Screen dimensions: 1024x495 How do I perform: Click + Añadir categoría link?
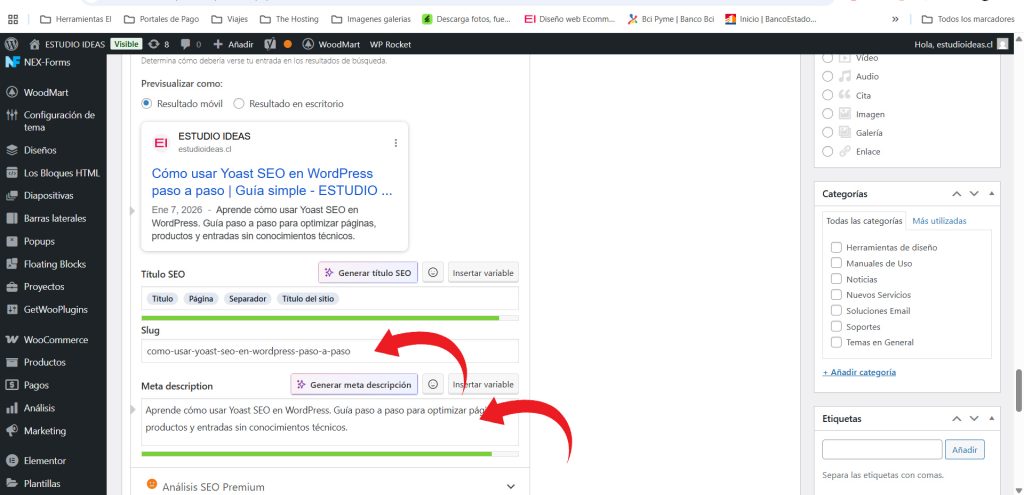point(859,372)
